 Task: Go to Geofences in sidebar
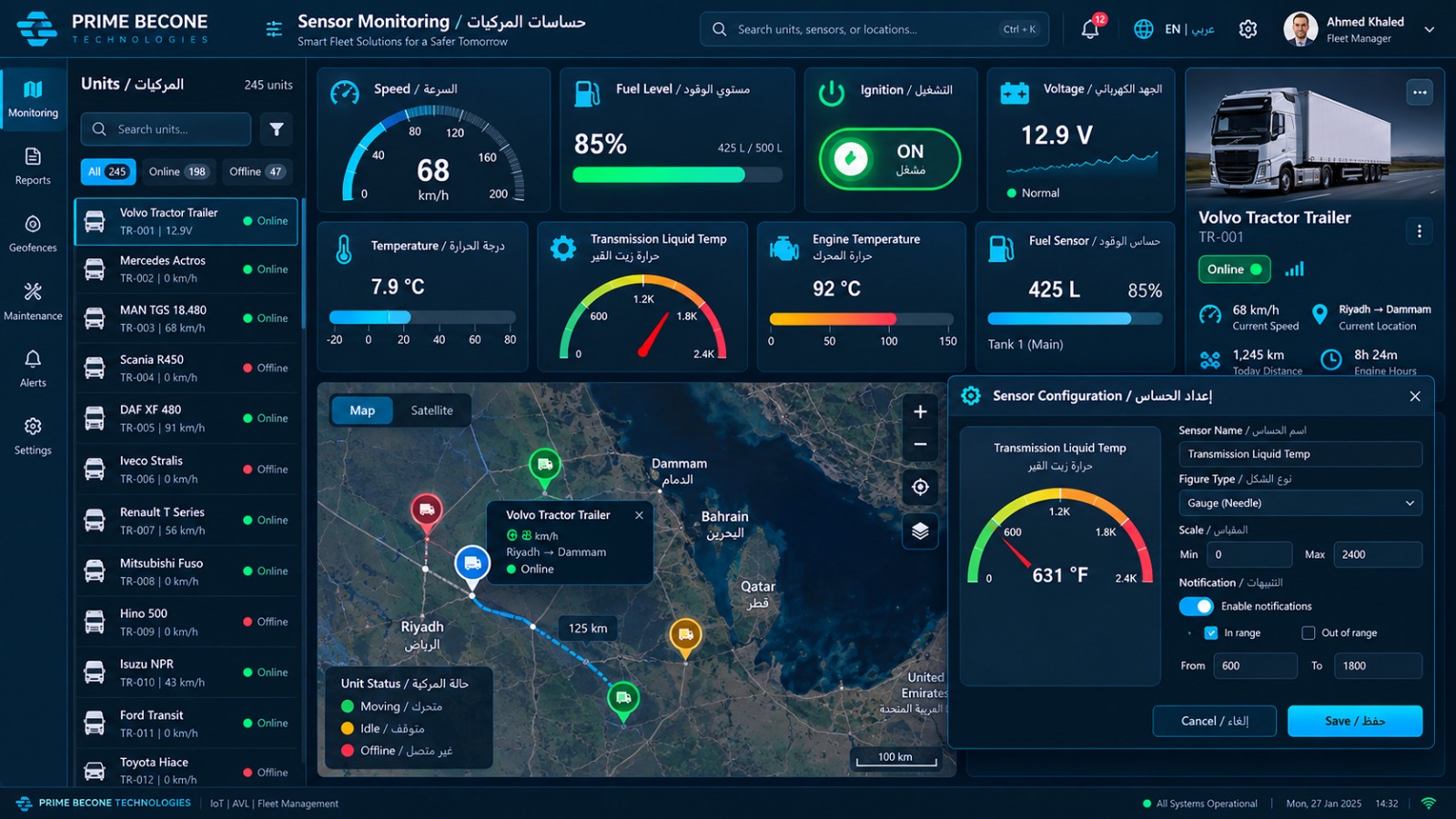(33, 233)
